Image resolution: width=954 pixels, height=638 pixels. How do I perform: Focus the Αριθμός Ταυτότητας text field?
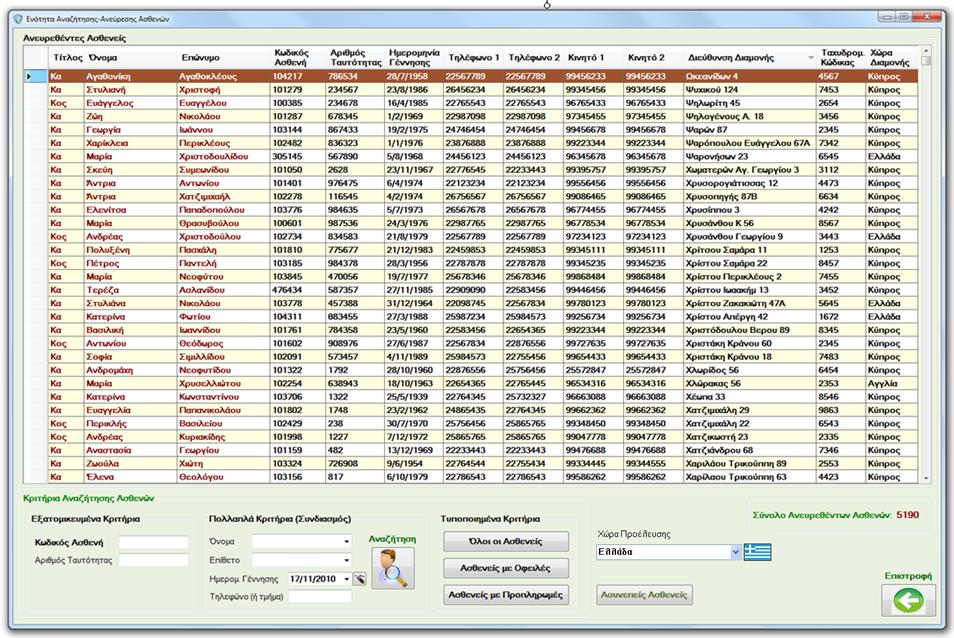153,560
